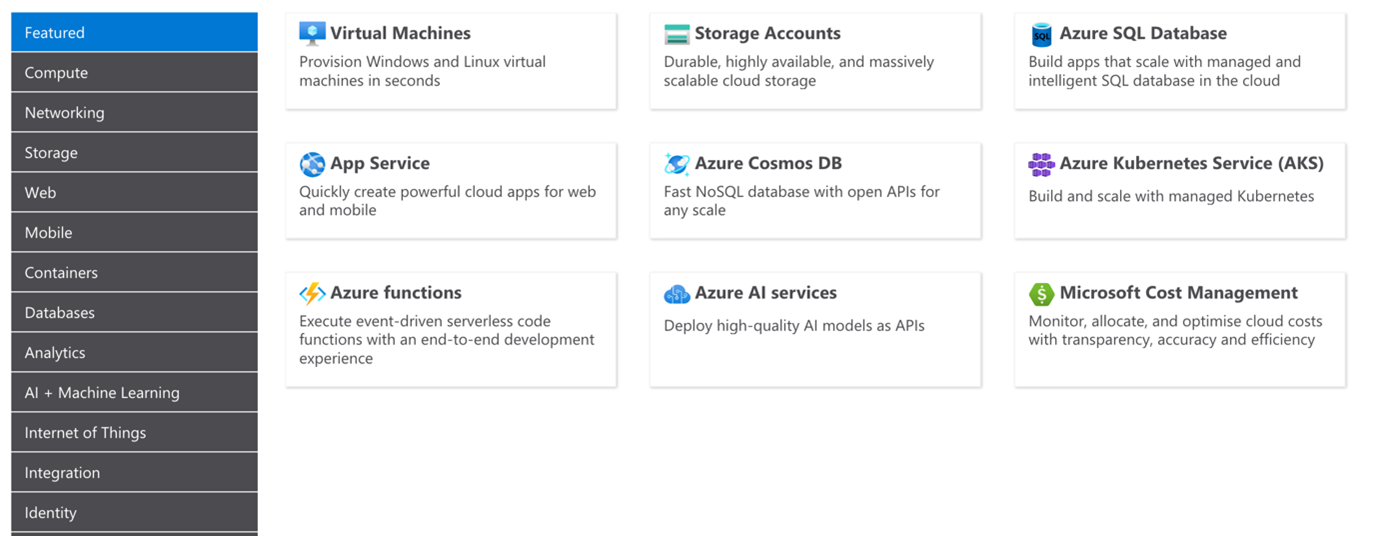Open the Azure AI services title
This screenshot has height=536, width=1379.
coord(766,293)
